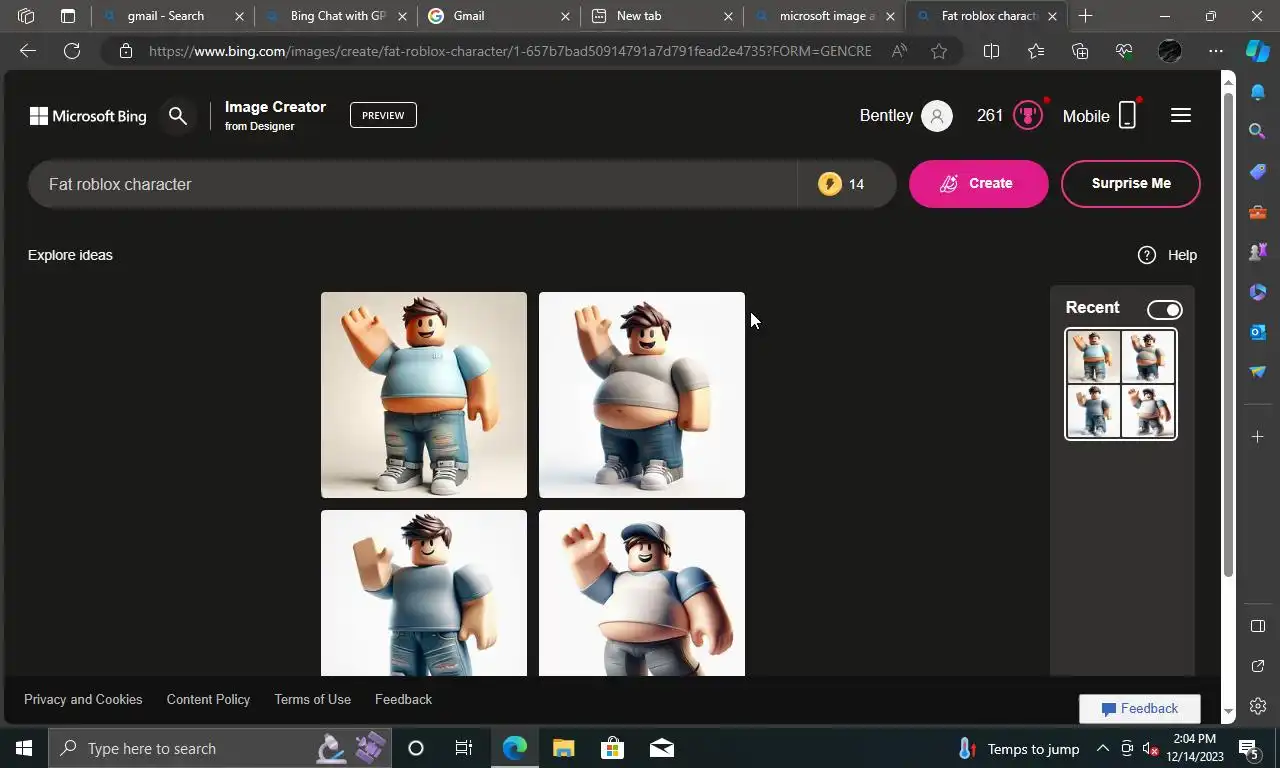Open sidebar settings gear icon
This screenshot has width=1280, height=768.
[1258, 706]
